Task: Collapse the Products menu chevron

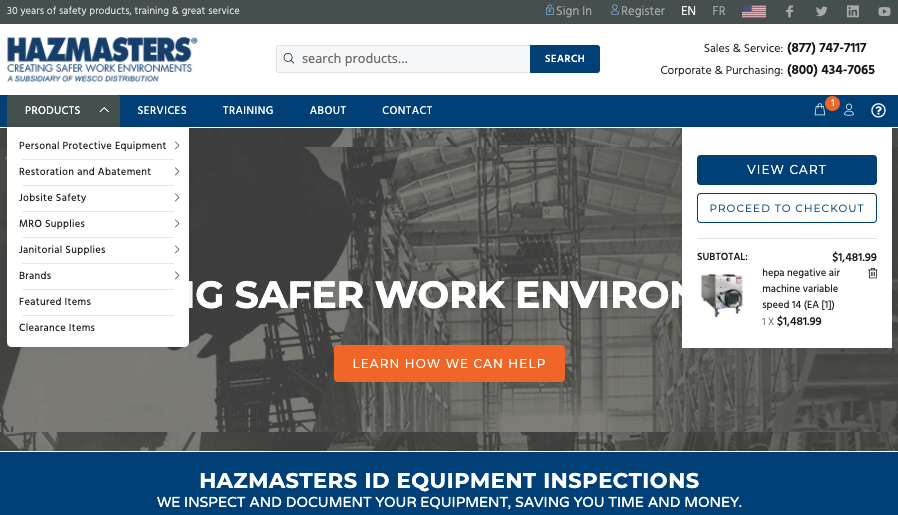Action: [104, 110]
